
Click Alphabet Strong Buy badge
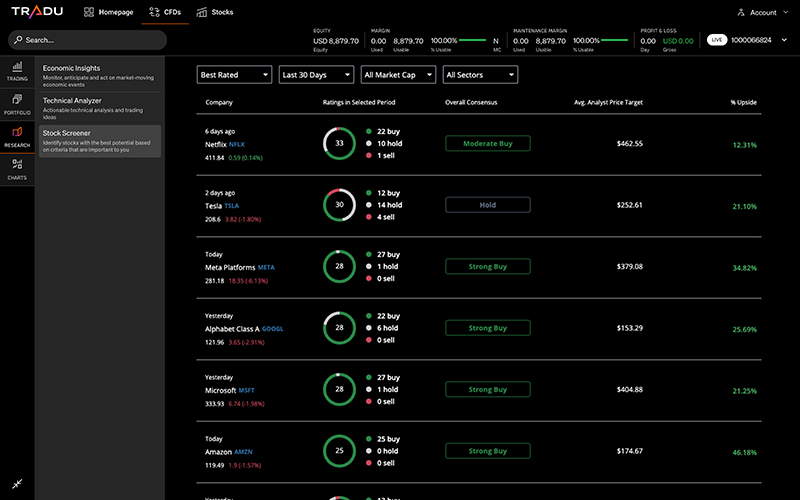(488, 328)
